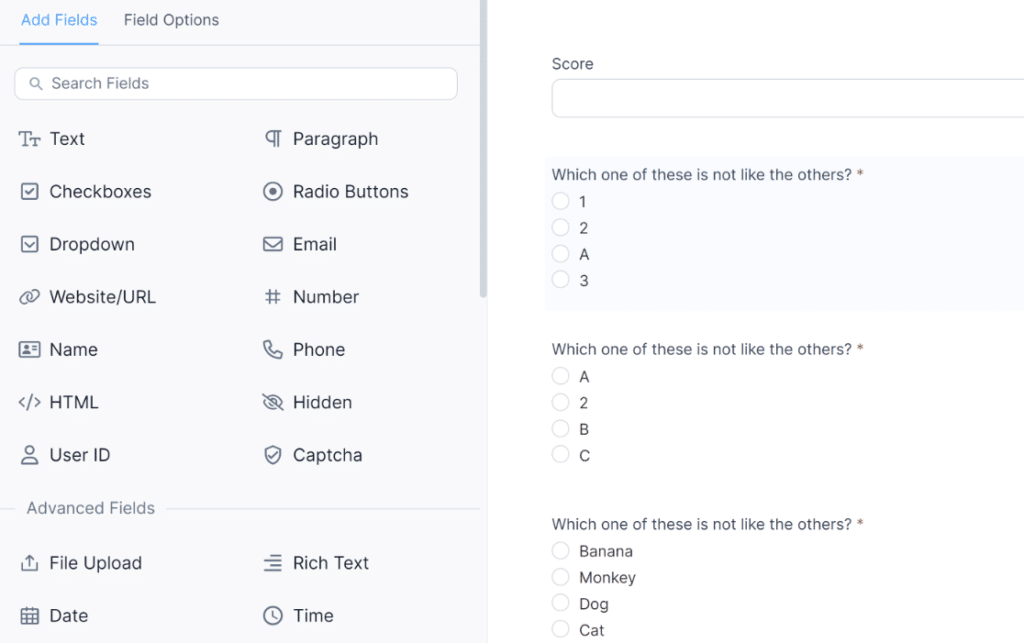Select the Captcha field icon
The width and height of the screenshot is (1024, 643).
point(273,455)
